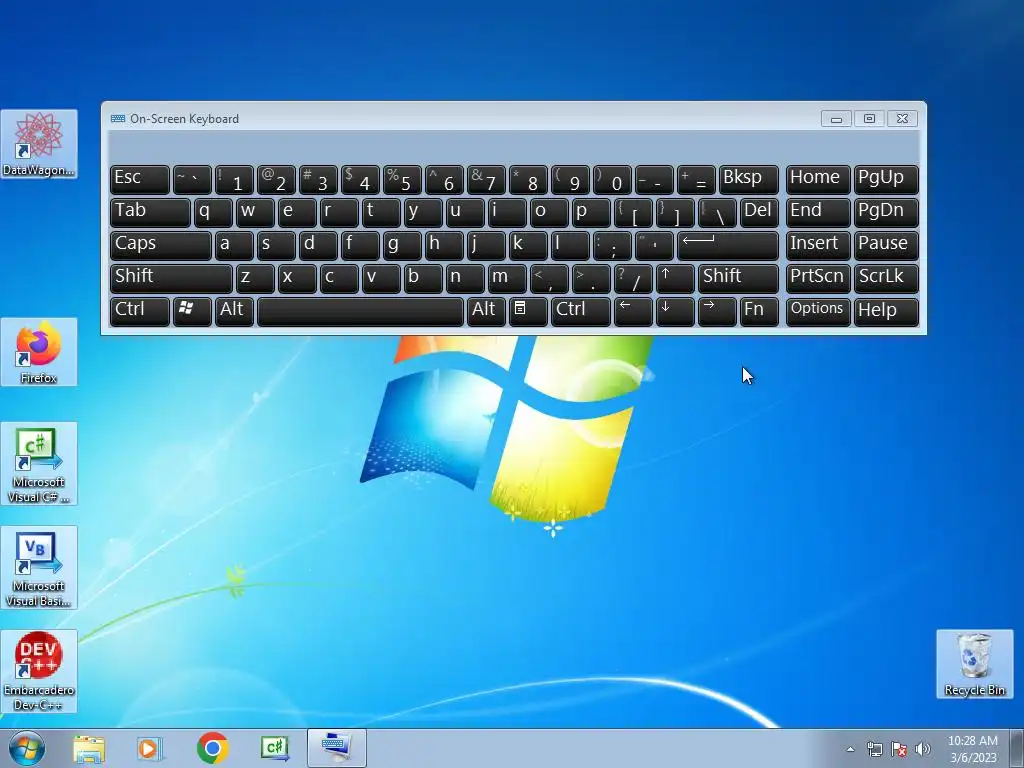This screenshot has height=768, width=1024.
Task: Click the number 0 key
Action: coord(612,180)
